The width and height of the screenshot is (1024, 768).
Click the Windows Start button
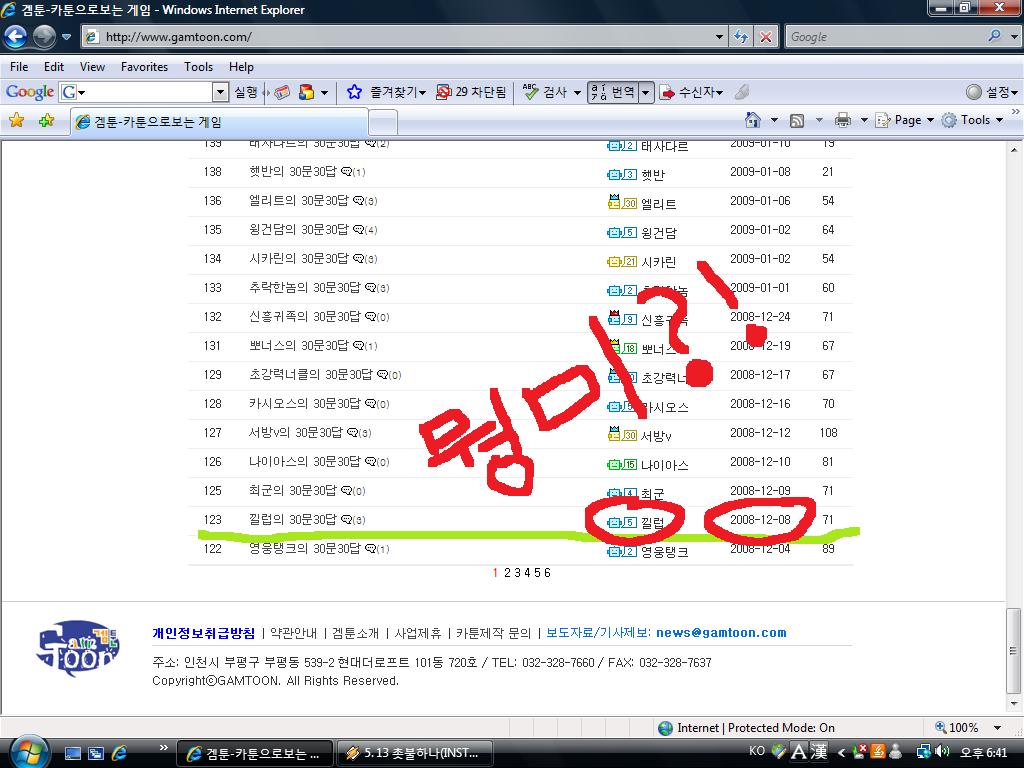(27, 751)
